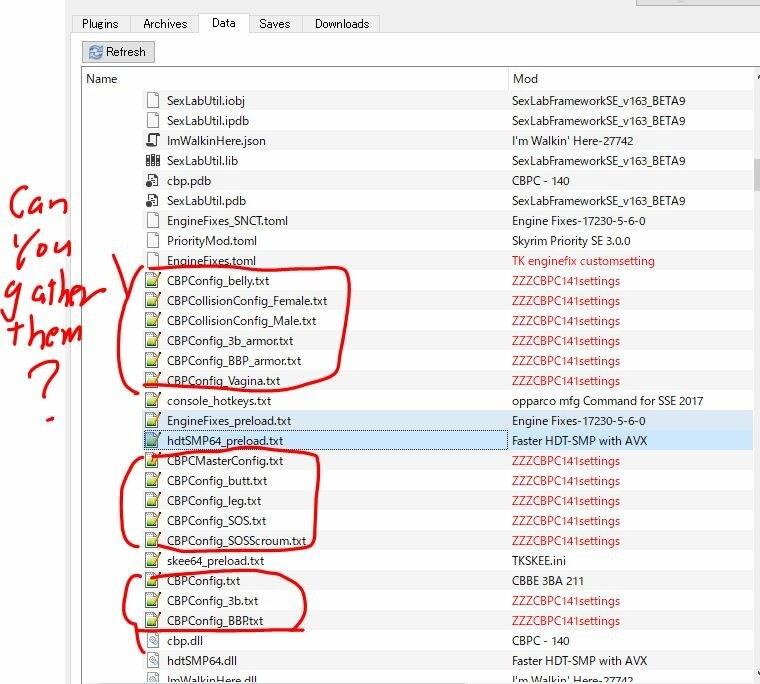The height and width of the screenshot is (684, 760).
Task: Click the CBPConfig_3b.txt file icon
Action: (153, 600)
